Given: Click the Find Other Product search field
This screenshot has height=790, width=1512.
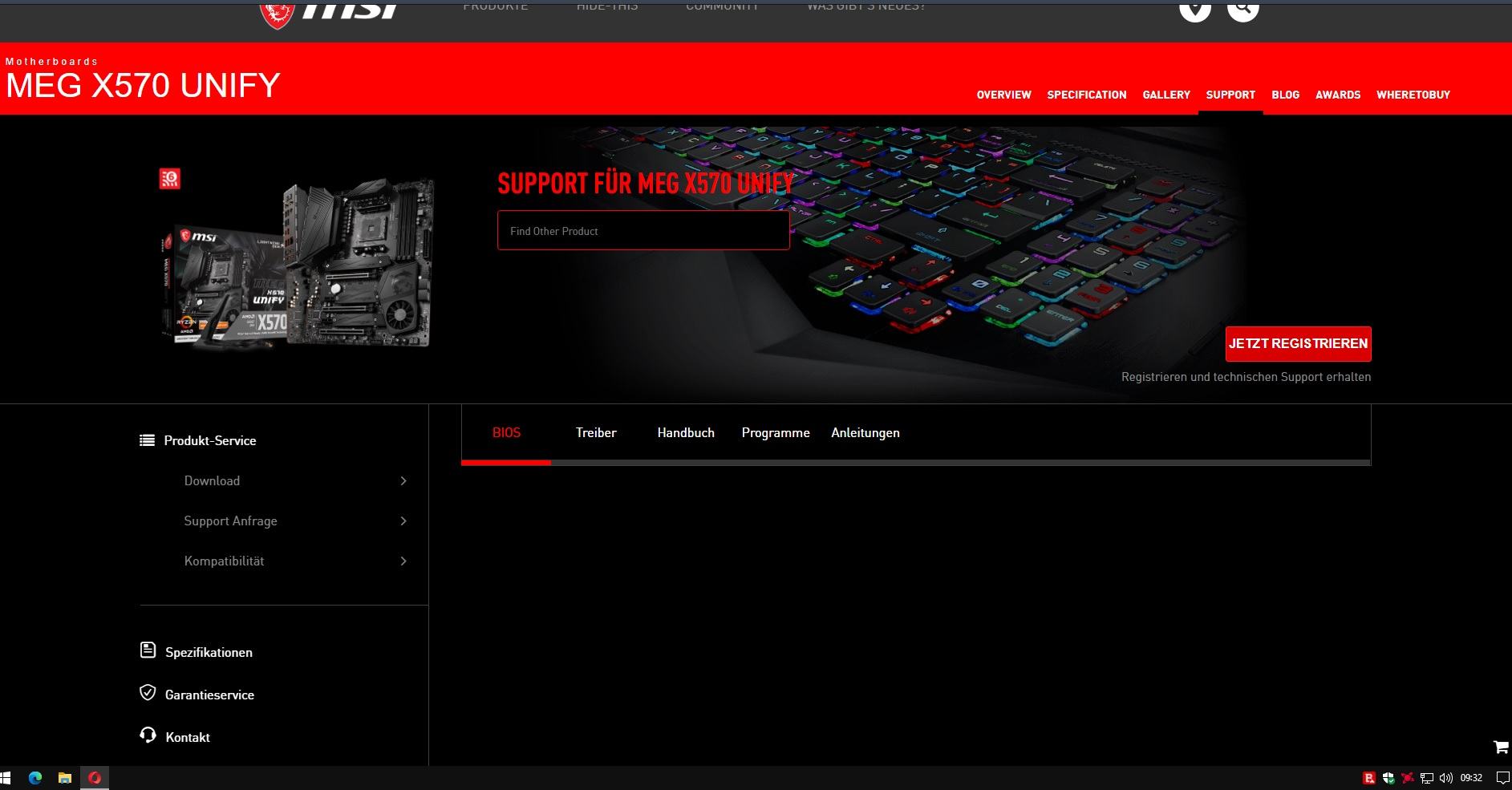Looking at the screenshot, I should click(x=643, y=230).
